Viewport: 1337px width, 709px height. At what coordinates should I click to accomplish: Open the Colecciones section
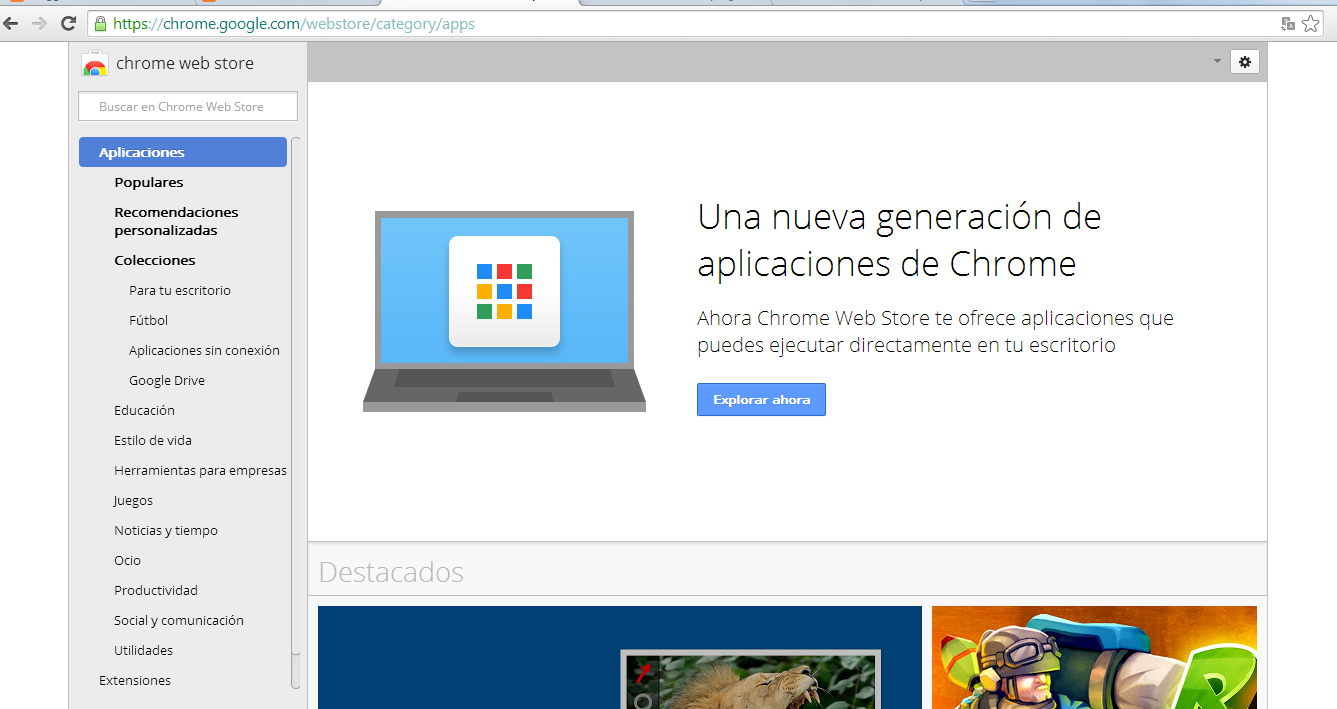click(155, 260)
